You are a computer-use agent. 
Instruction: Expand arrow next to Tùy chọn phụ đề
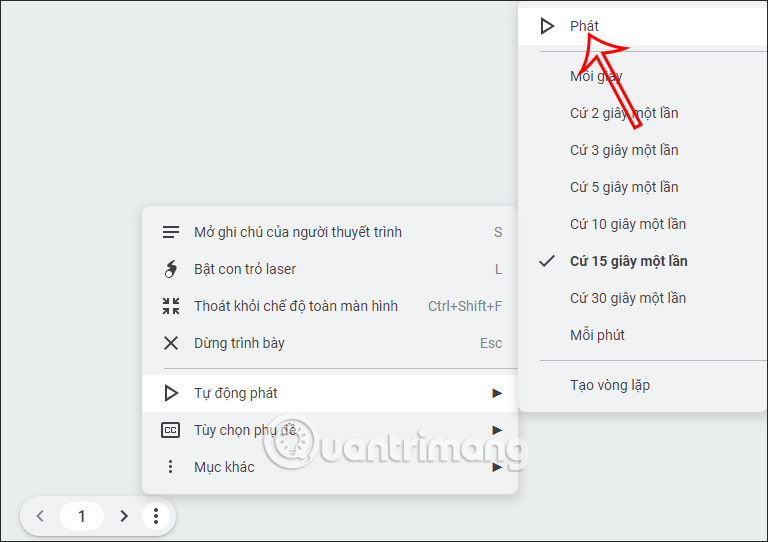497,430
